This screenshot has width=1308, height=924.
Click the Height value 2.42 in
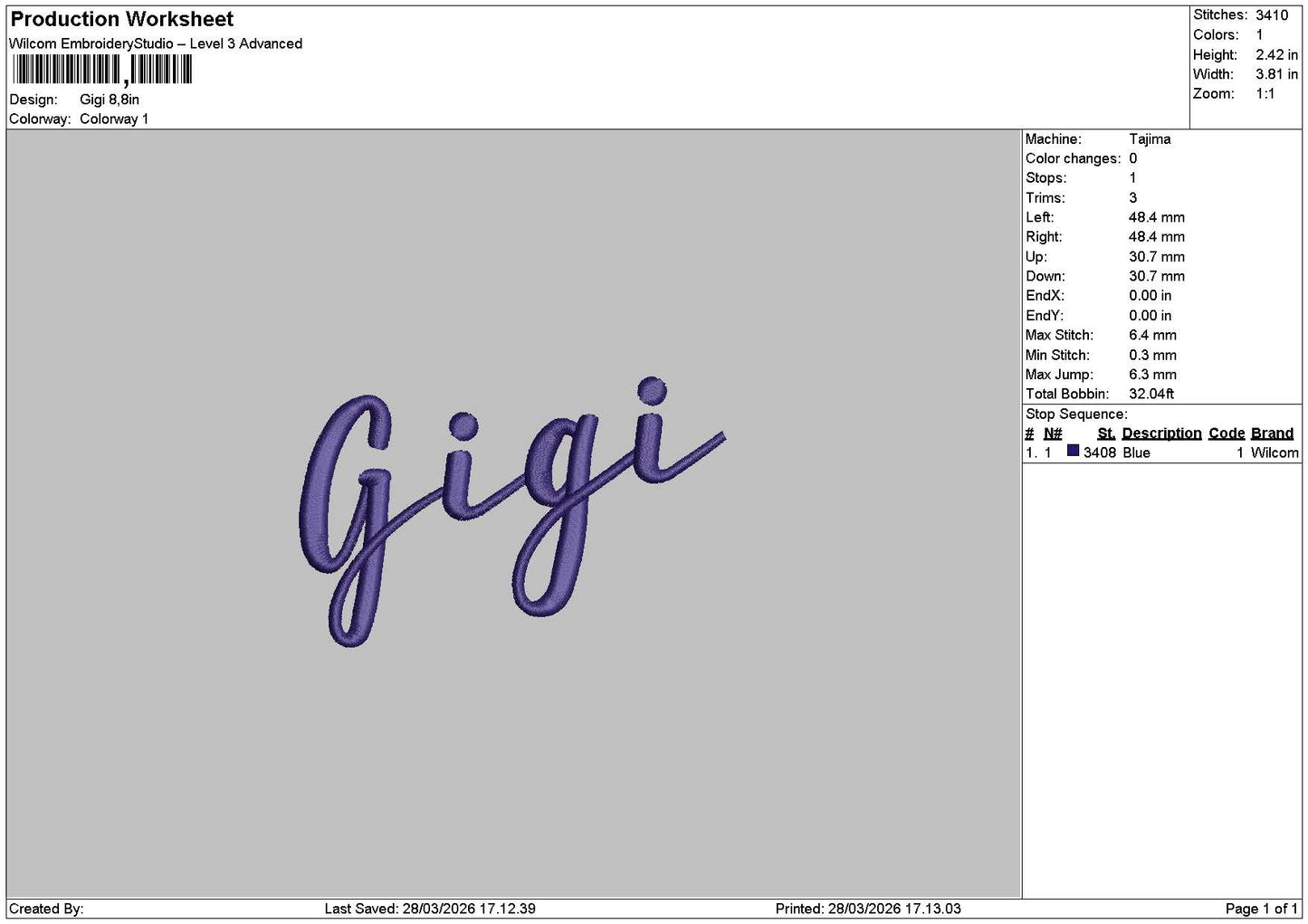point(1276,54)
